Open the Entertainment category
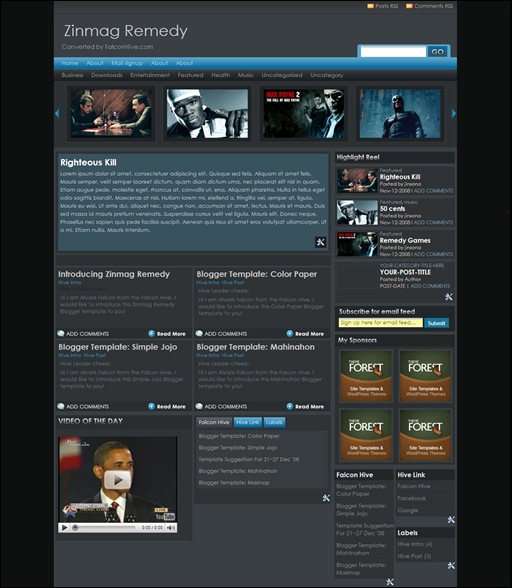Screen dimensions: 512x588 tap(150, 75)
